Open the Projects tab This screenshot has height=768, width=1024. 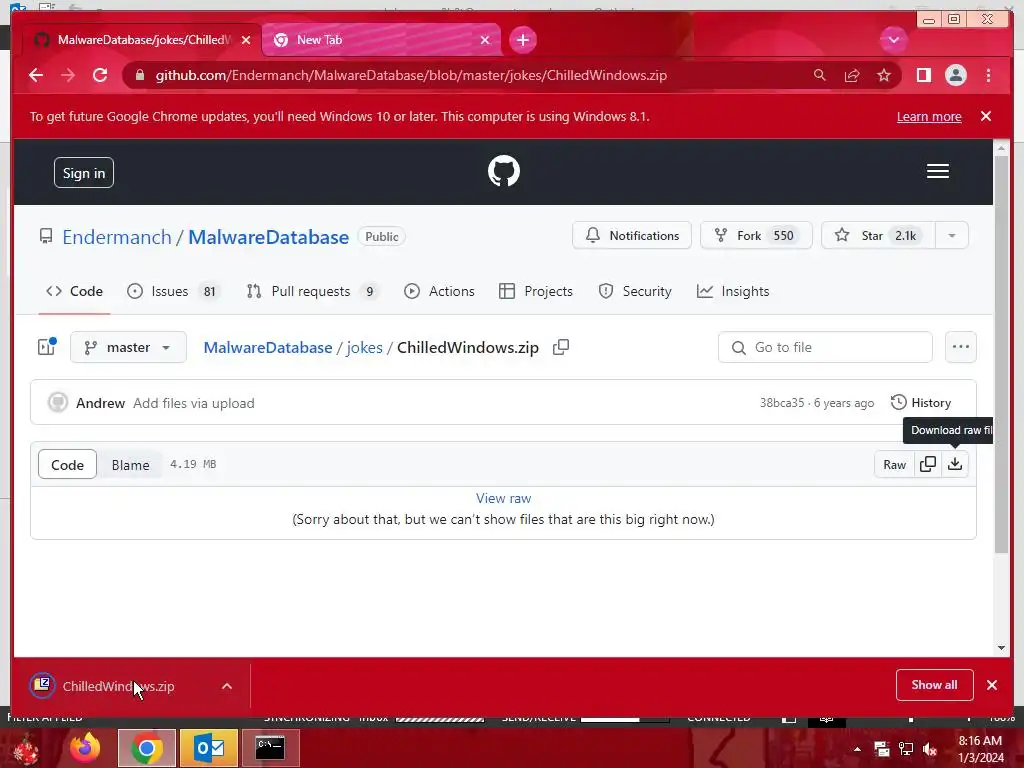coord(536,291)
